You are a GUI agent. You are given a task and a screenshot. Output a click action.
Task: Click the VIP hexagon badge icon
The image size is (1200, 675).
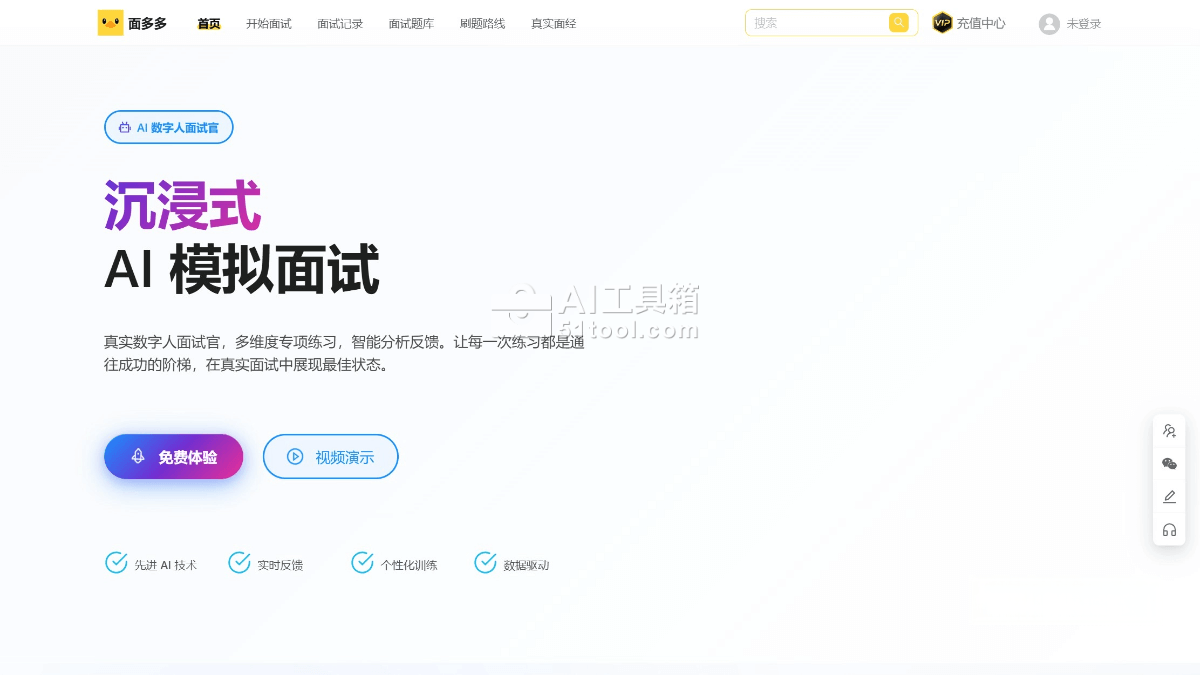(x=942, y=23)
